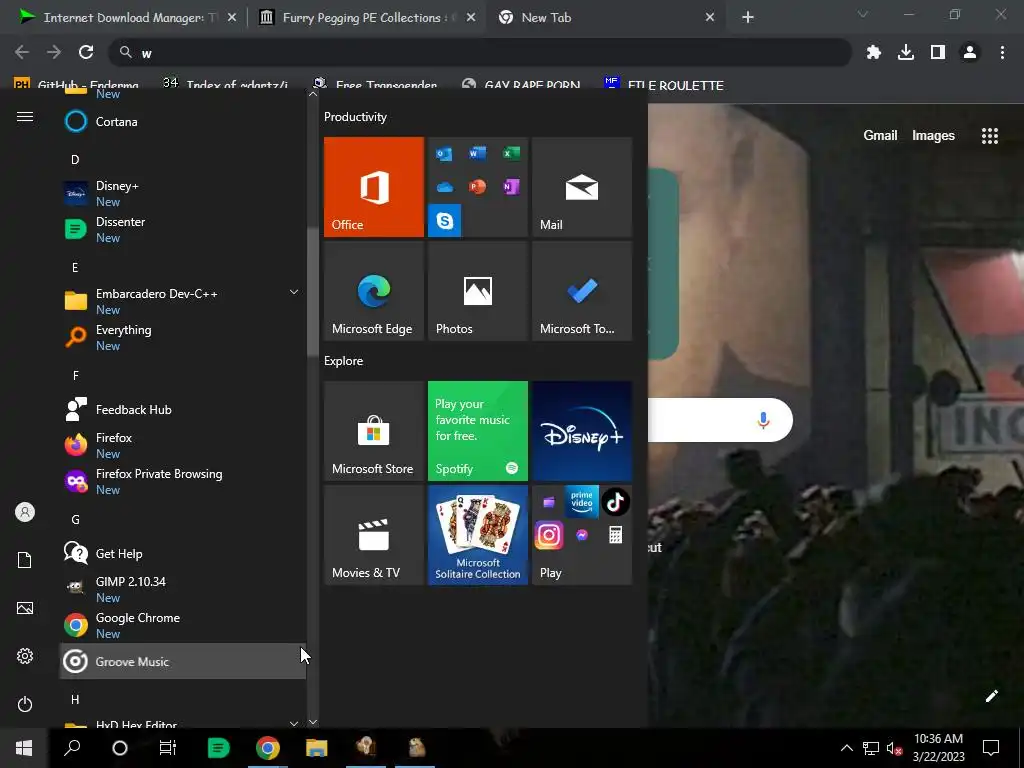This screenshot has width=1024, height=768.
Task: Open Microsoft Edge tile
Action: 374,291
